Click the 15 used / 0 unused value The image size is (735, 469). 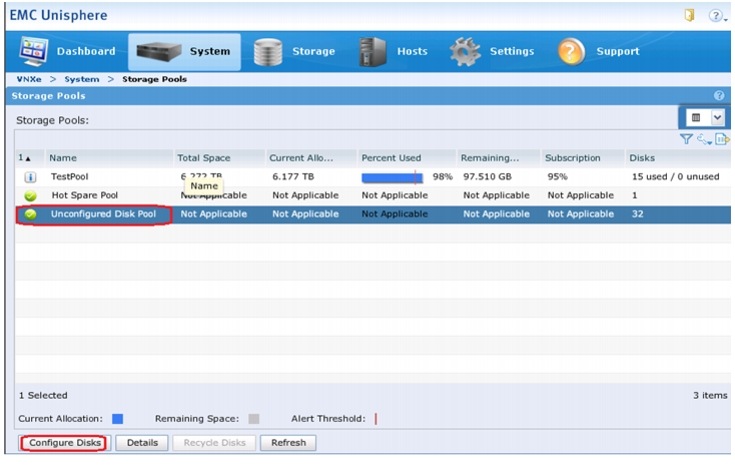point(675,177)
